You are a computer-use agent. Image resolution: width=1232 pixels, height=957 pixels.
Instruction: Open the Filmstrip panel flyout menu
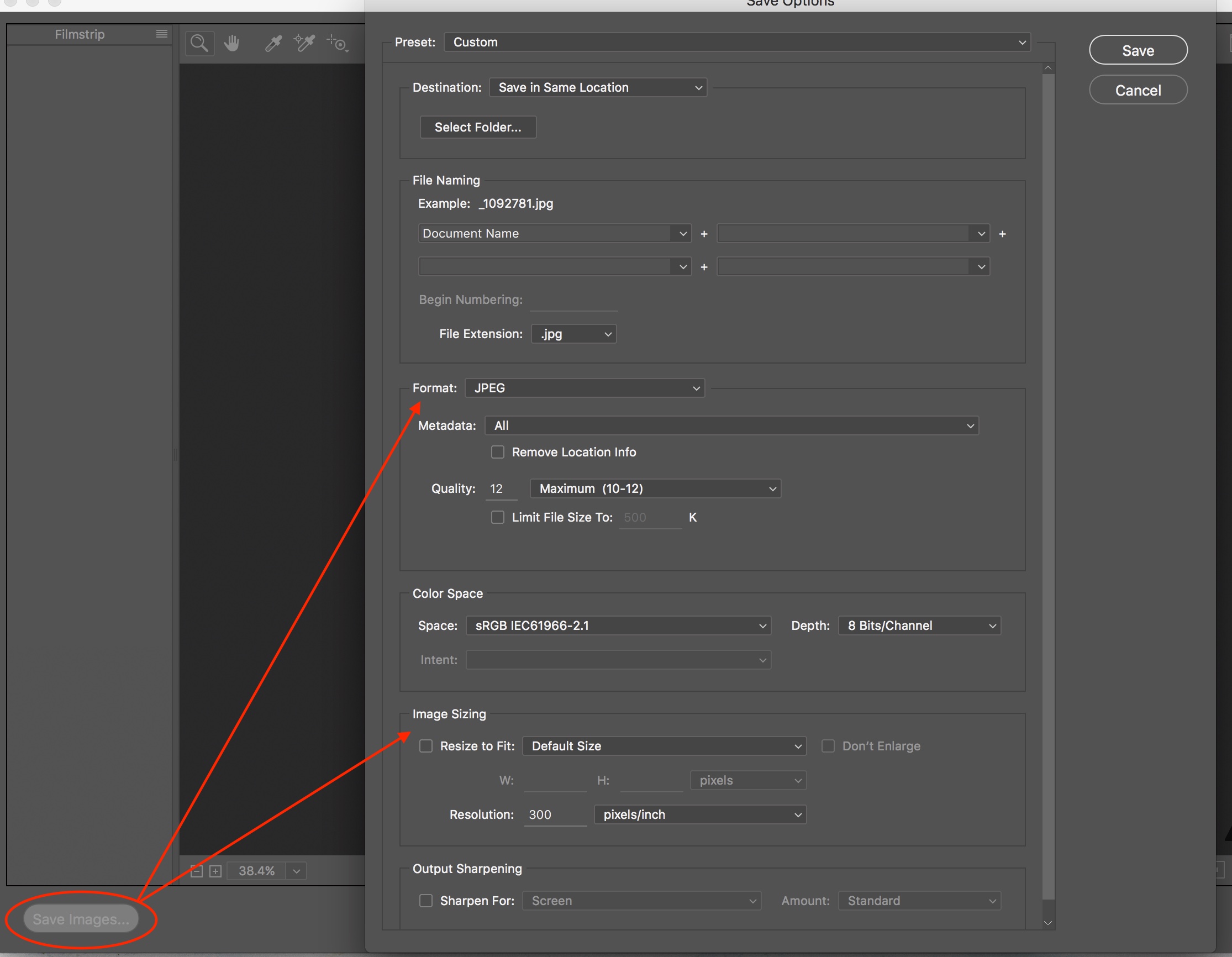(x=161, y=34)
